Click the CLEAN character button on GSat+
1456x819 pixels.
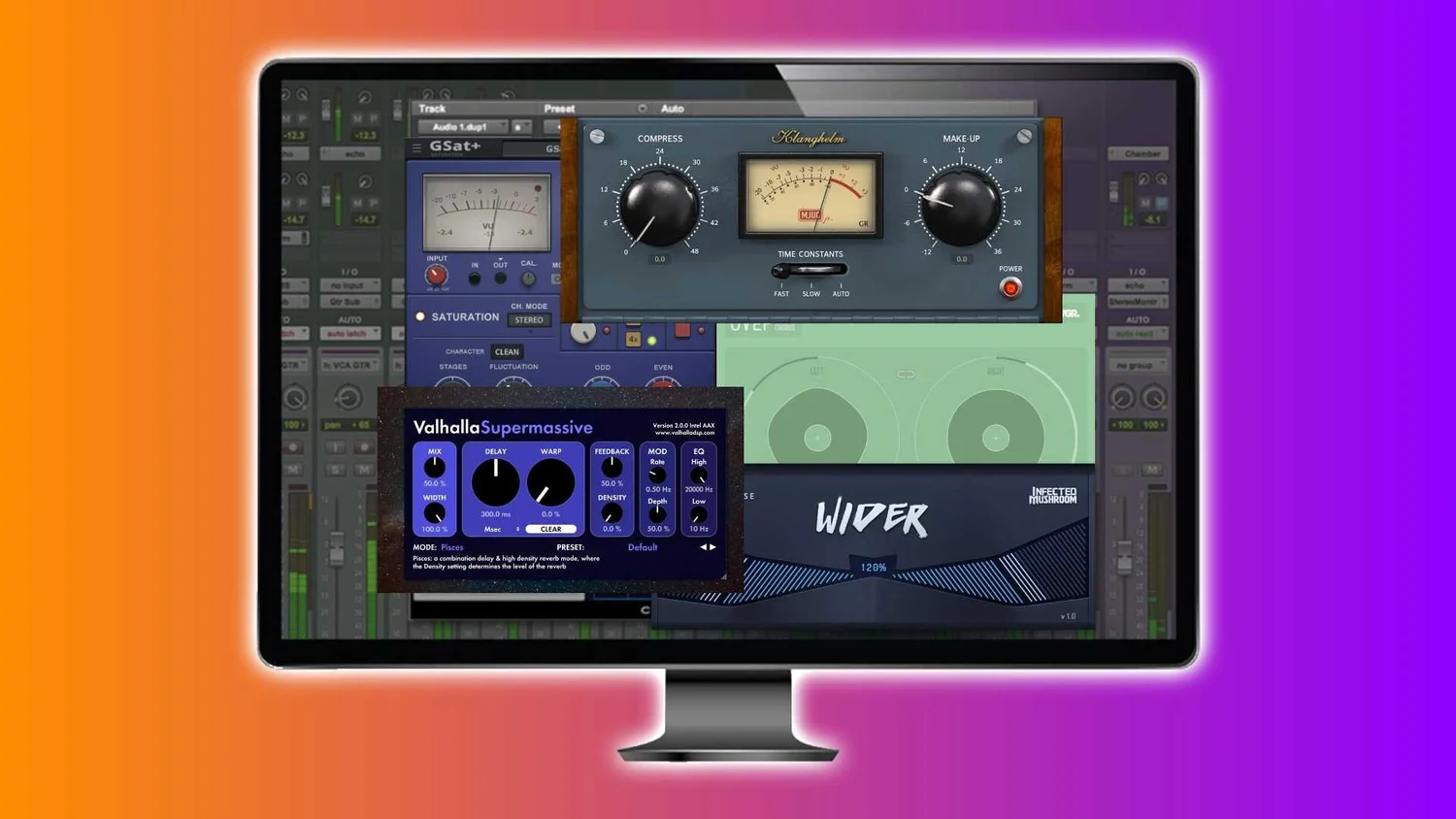coord(506,352)
